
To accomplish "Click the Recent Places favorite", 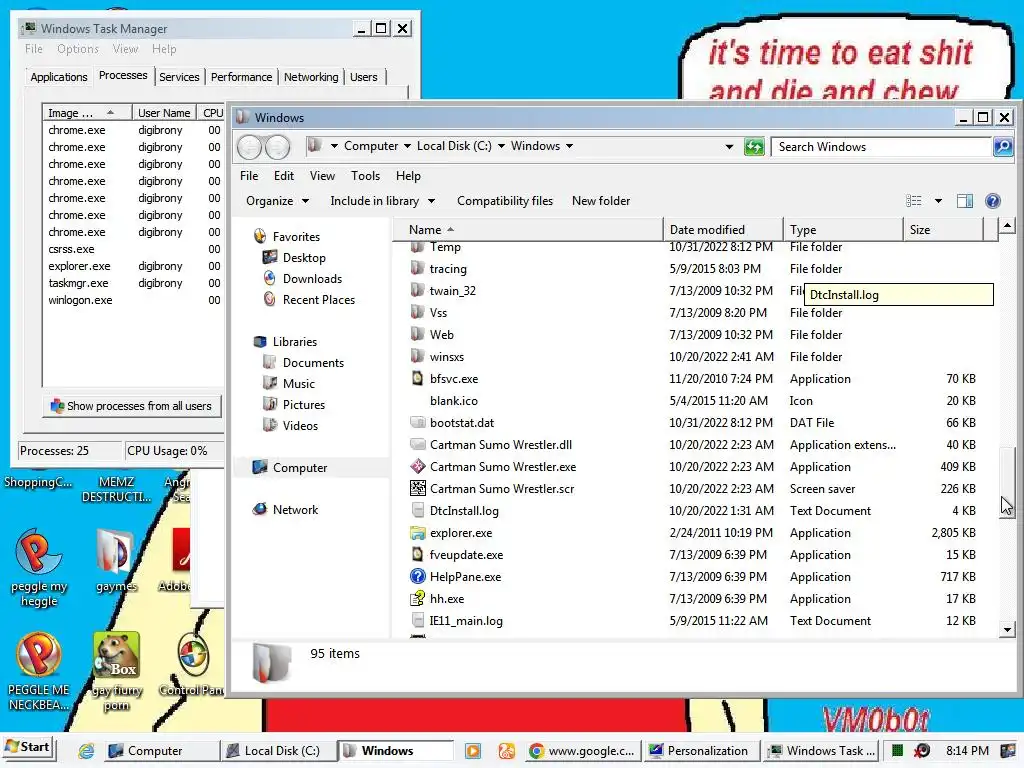I will point(319,300).
